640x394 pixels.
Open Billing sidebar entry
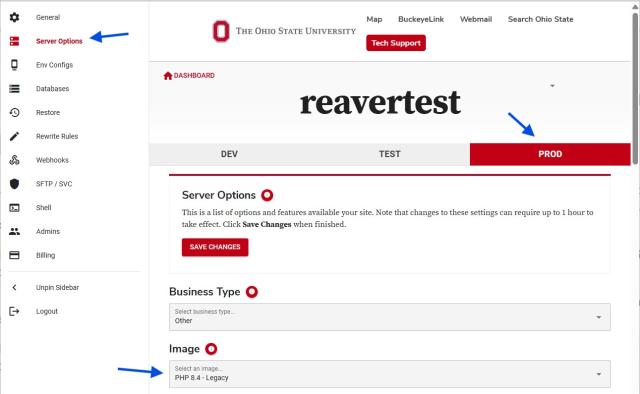click(x=45, y=255)
